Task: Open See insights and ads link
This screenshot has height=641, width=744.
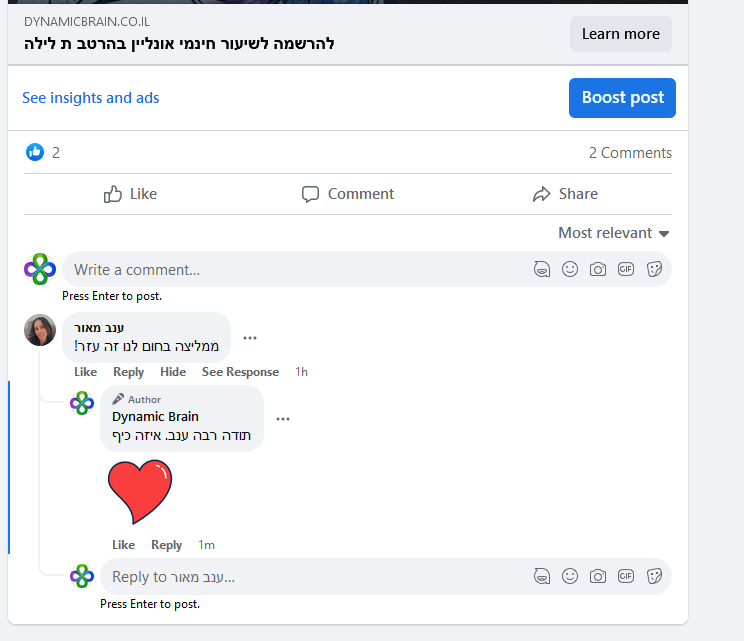Action: [91, 98]
